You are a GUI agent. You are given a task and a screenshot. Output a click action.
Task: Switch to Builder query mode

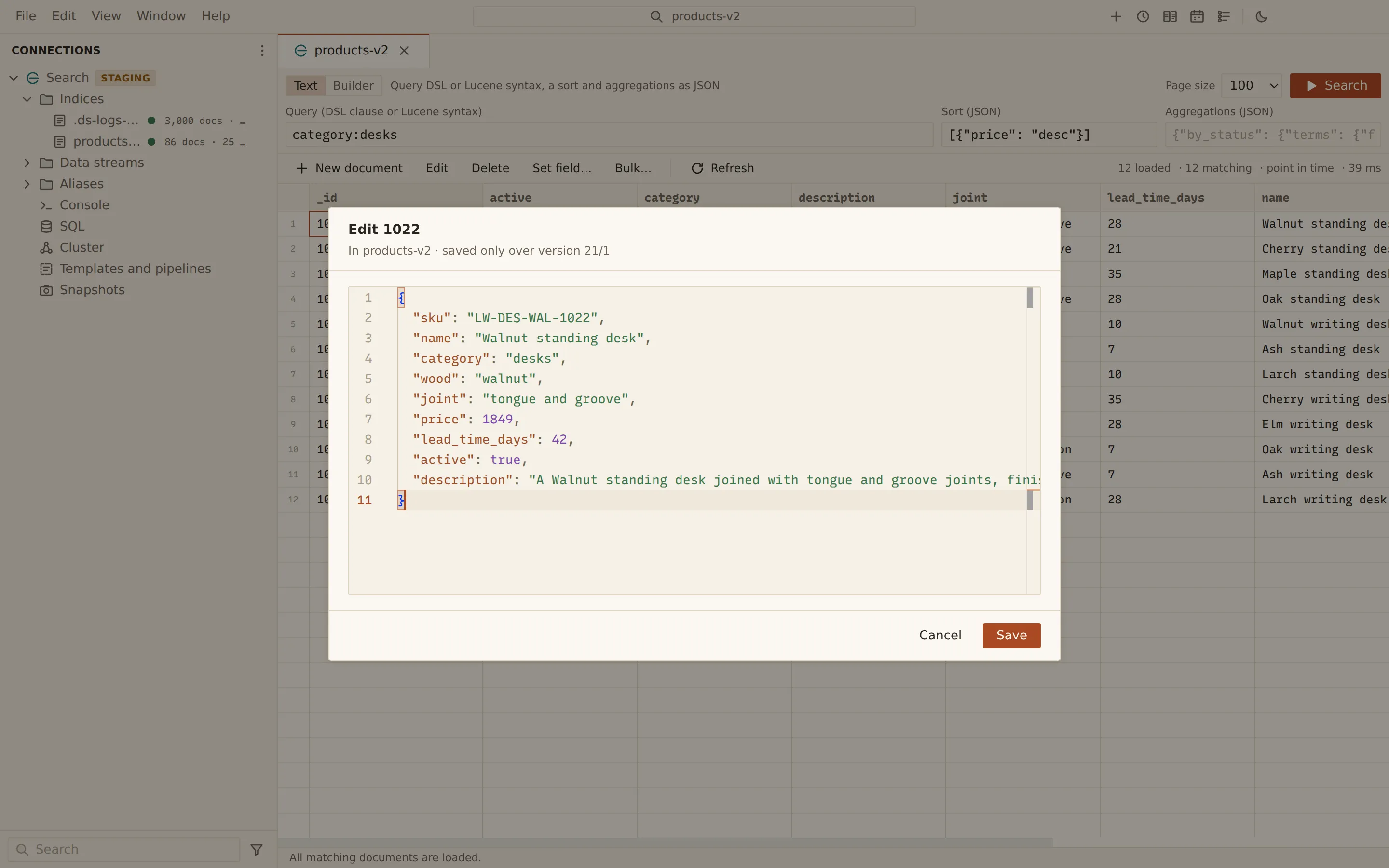(x=353, y=85)
